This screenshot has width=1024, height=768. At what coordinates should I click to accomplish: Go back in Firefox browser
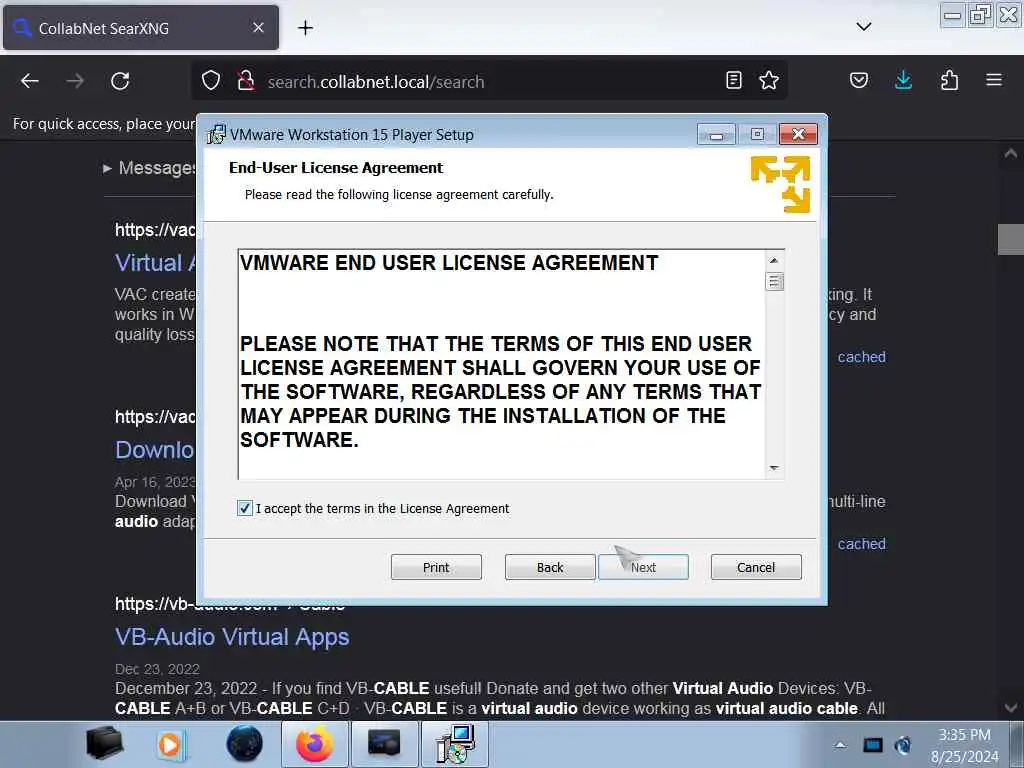pos(30,81)
